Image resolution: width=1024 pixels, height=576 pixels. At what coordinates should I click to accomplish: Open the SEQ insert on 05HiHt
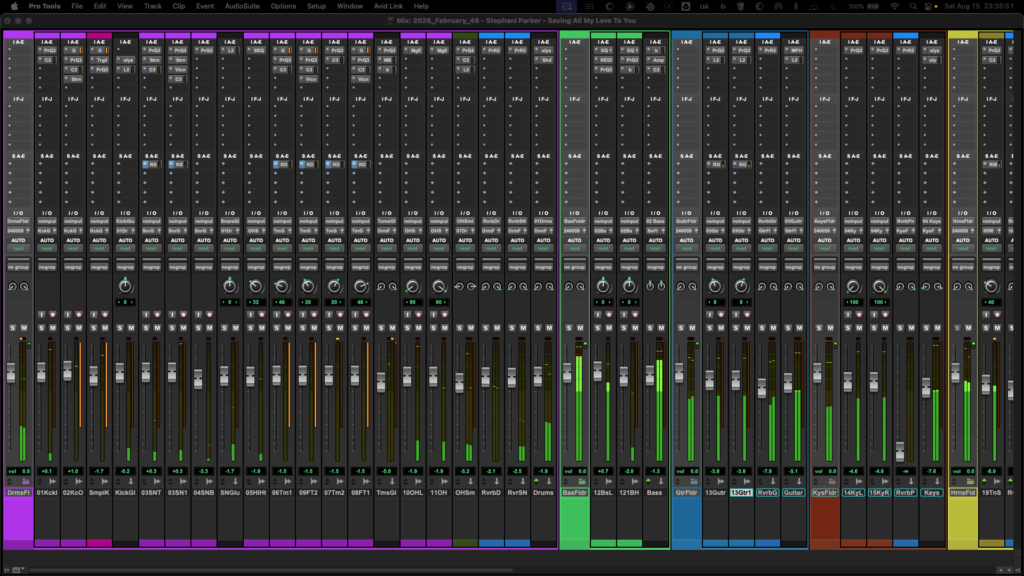click(x=256, y=50)
